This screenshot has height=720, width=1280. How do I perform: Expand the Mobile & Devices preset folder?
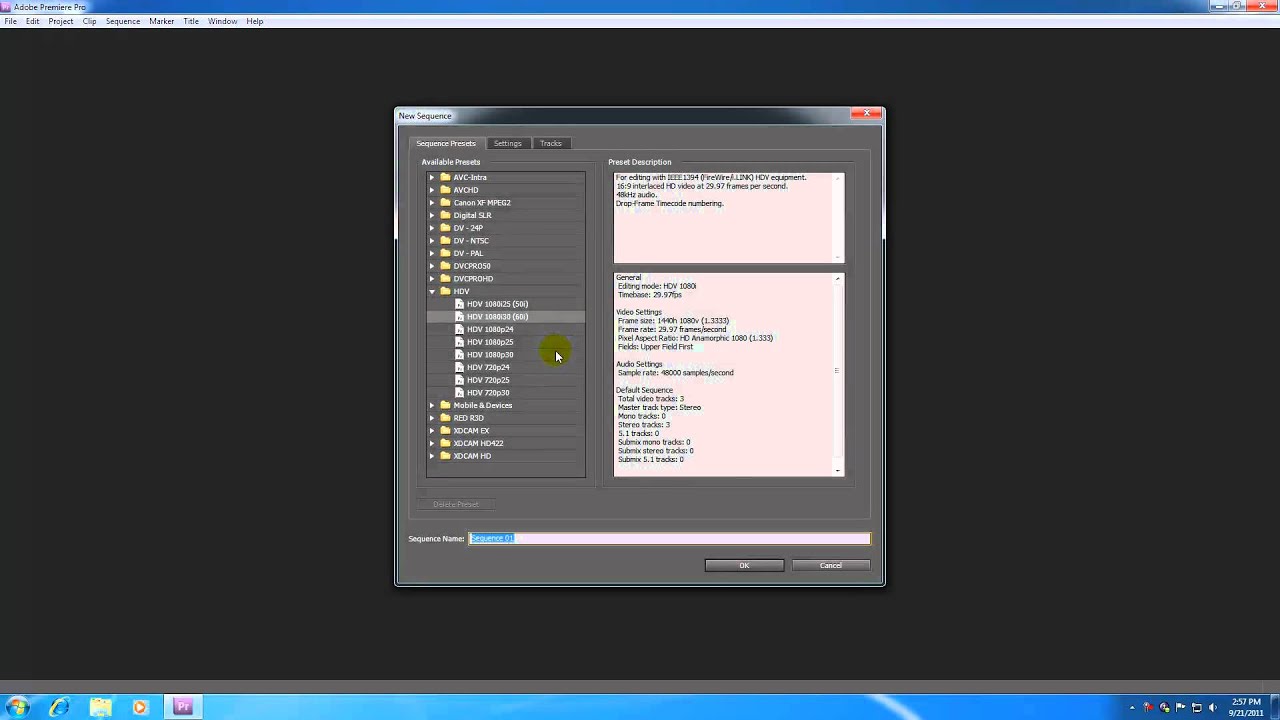coord(432,405)
